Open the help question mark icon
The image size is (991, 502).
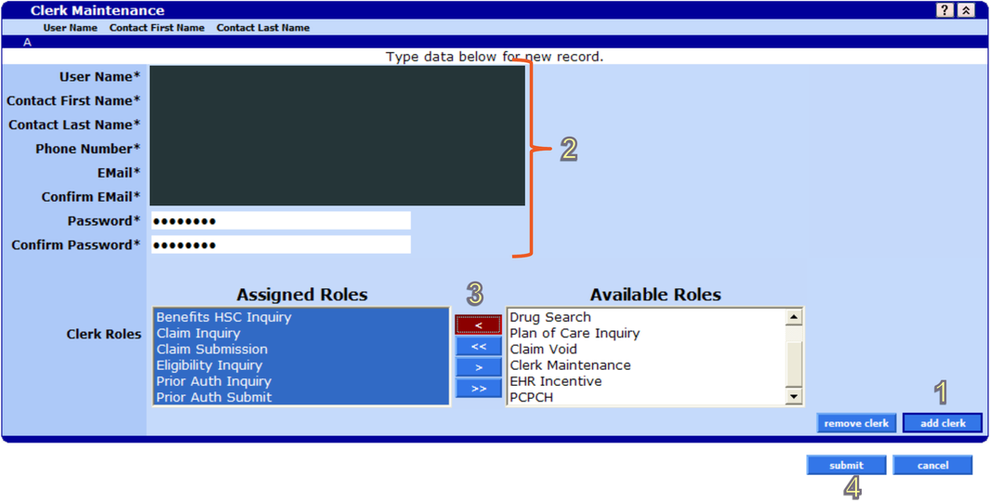tap(946, 10)
